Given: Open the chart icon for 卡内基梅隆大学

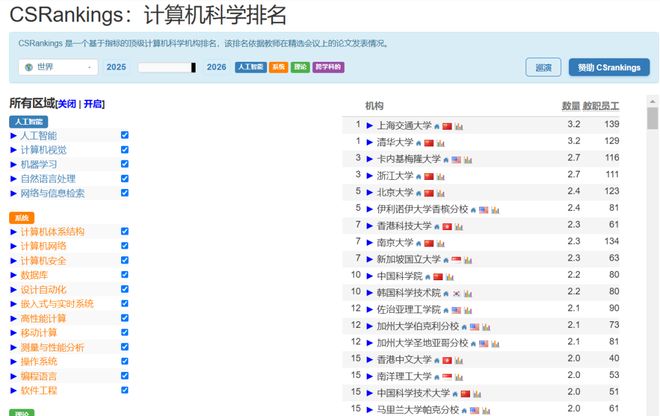Looking at the screenshot, I should (470, 159).
